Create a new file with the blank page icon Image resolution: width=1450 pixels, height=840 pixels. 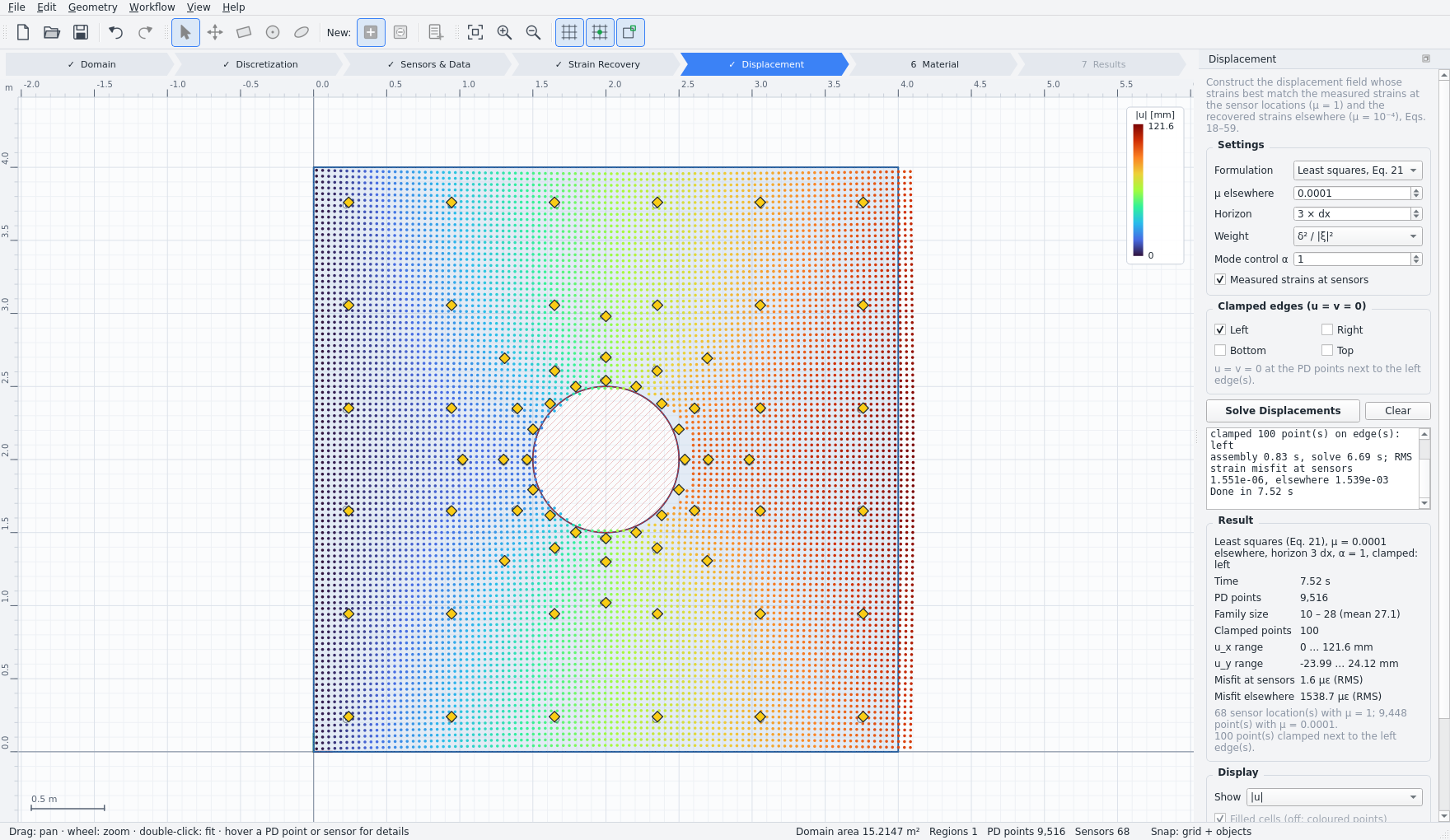[23, 32]
